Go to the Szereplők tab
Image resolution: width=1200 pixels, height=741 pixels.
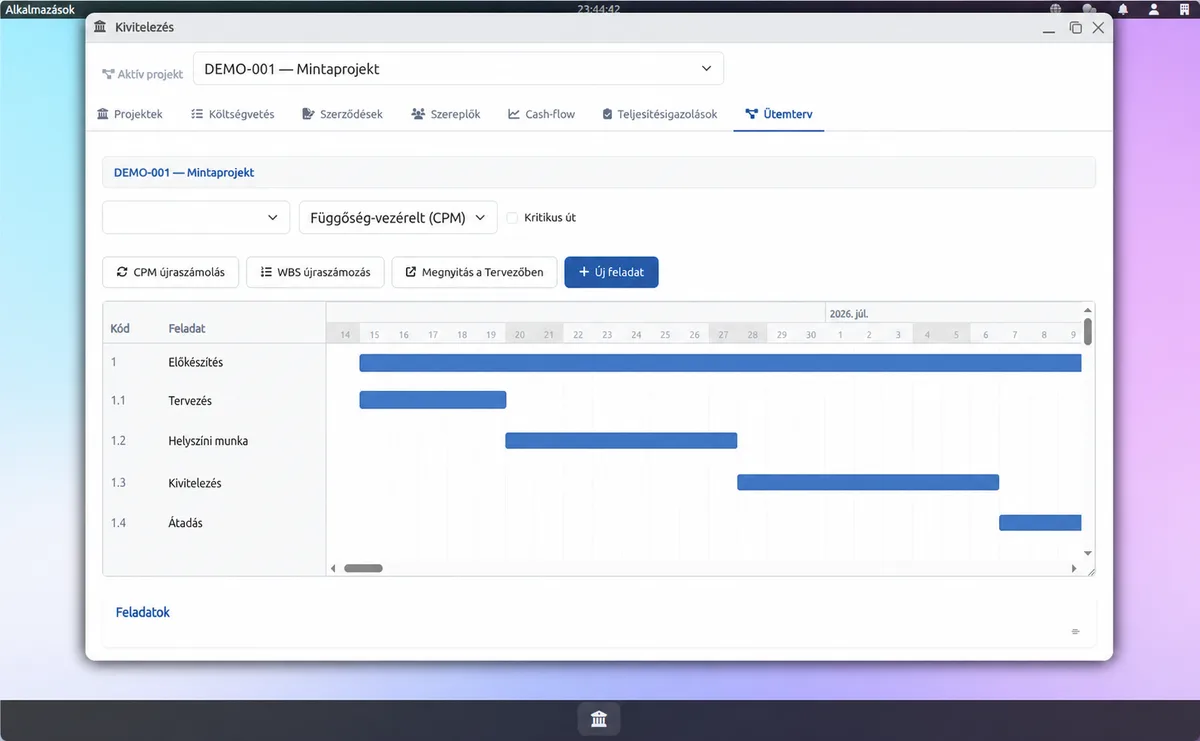[445, 114]
